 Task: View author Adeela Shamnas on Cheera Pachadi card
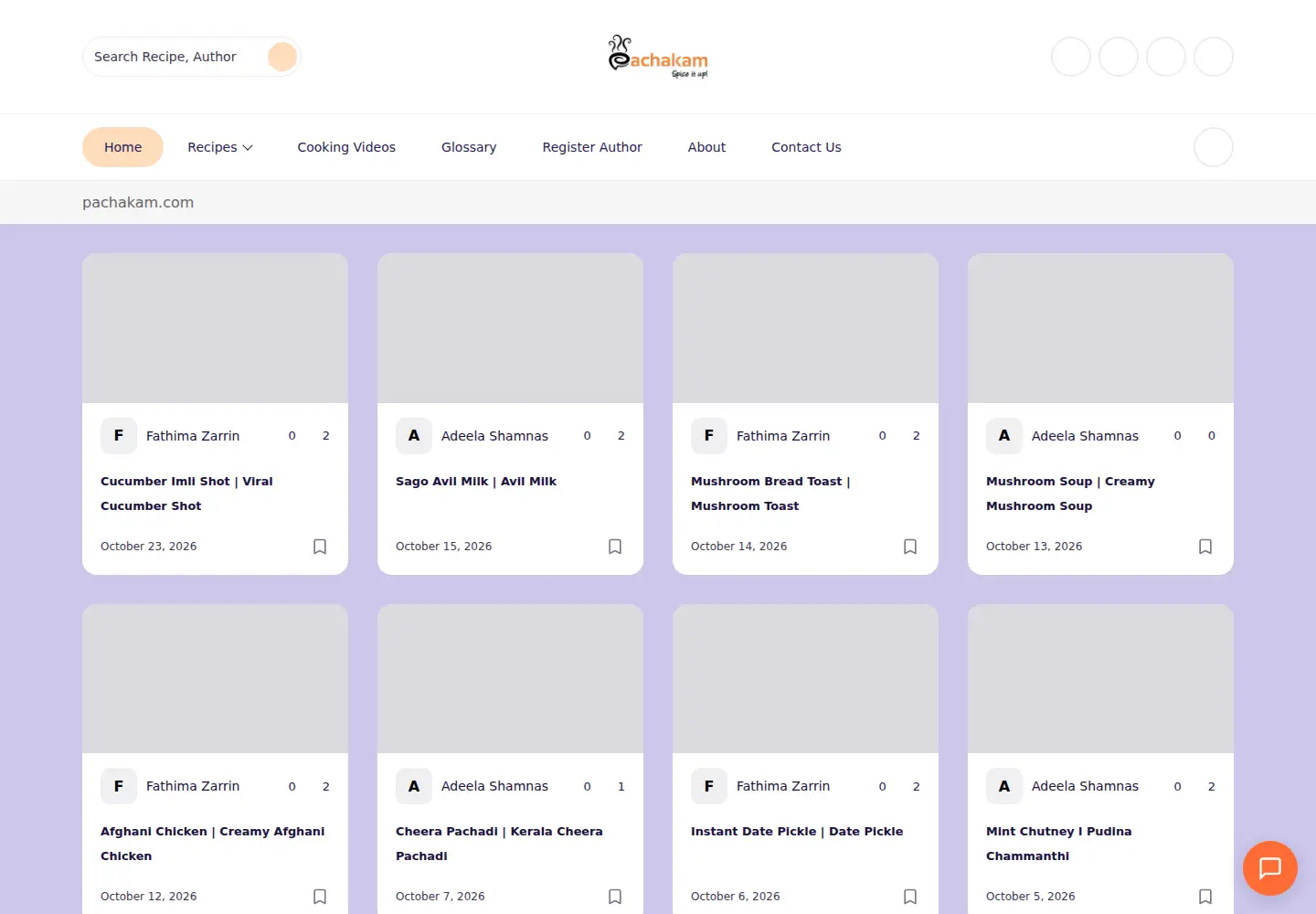[x=494, y=786]
